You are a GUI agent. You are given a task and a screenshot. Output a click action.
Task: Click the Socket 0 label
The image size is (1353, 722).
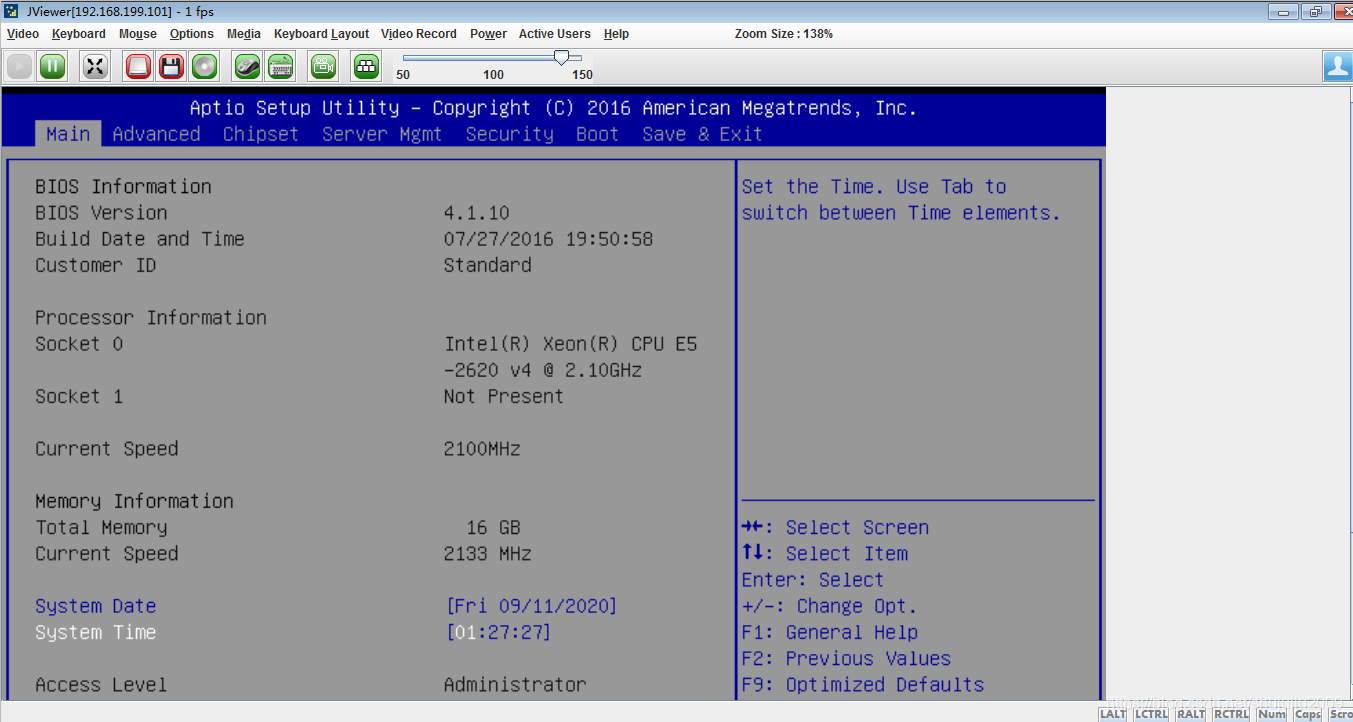click(79, 344)
